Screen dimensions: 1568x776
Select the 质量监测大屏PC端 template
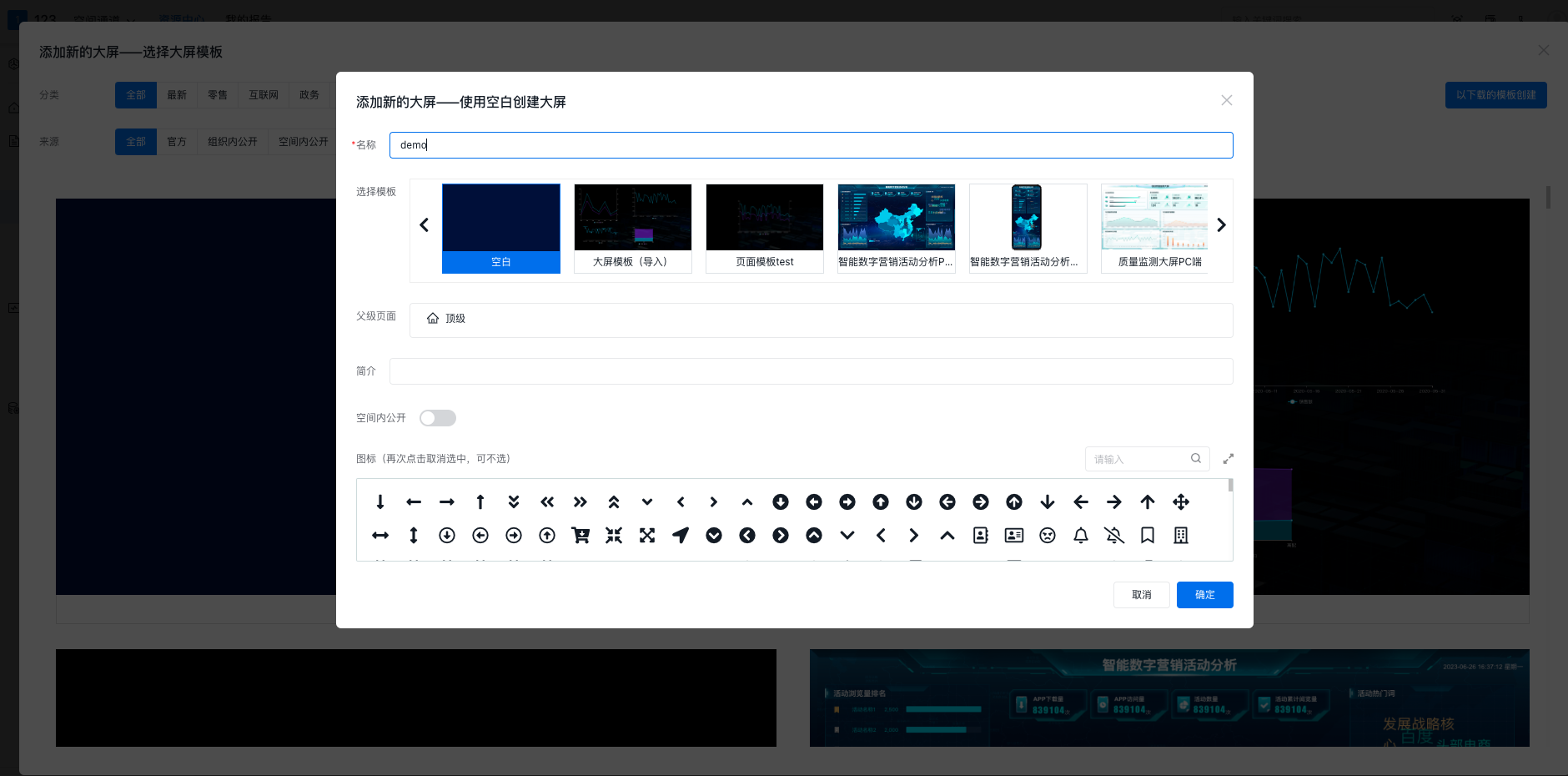1154,229
